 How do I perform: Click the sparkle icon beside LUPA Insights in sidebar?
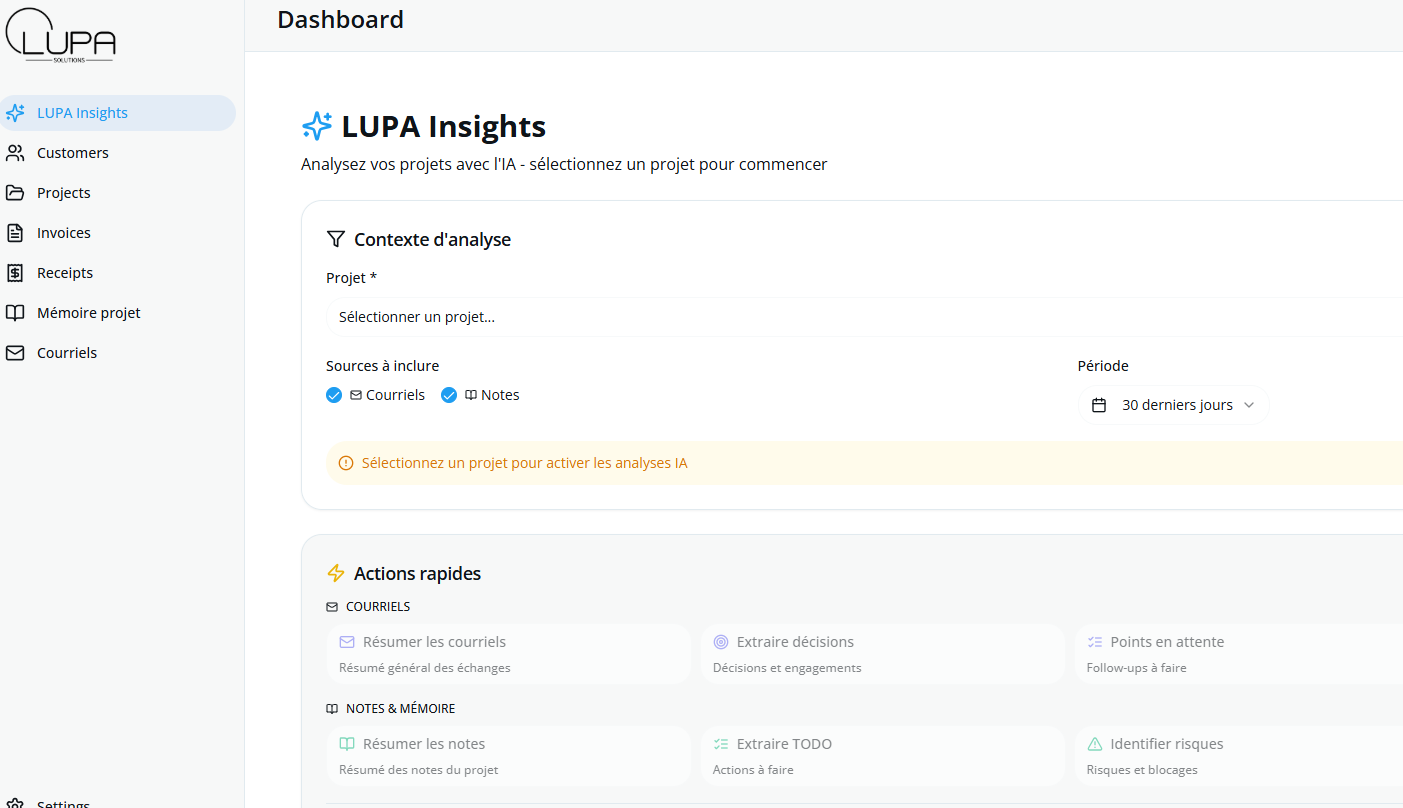click(x=15, y=113)
